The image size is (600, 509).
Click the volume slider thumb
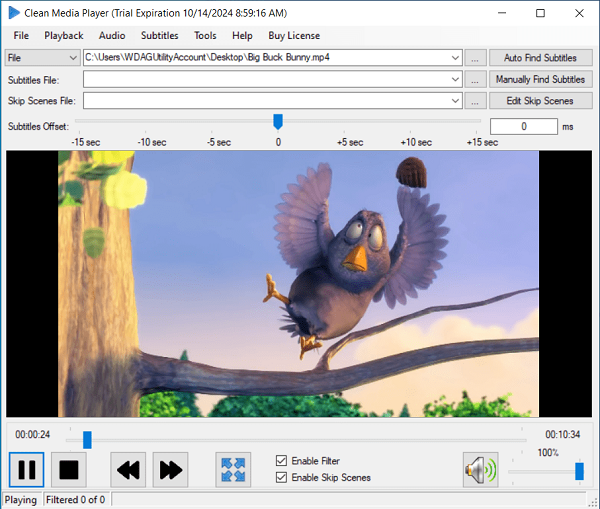[x=579, y=471]
